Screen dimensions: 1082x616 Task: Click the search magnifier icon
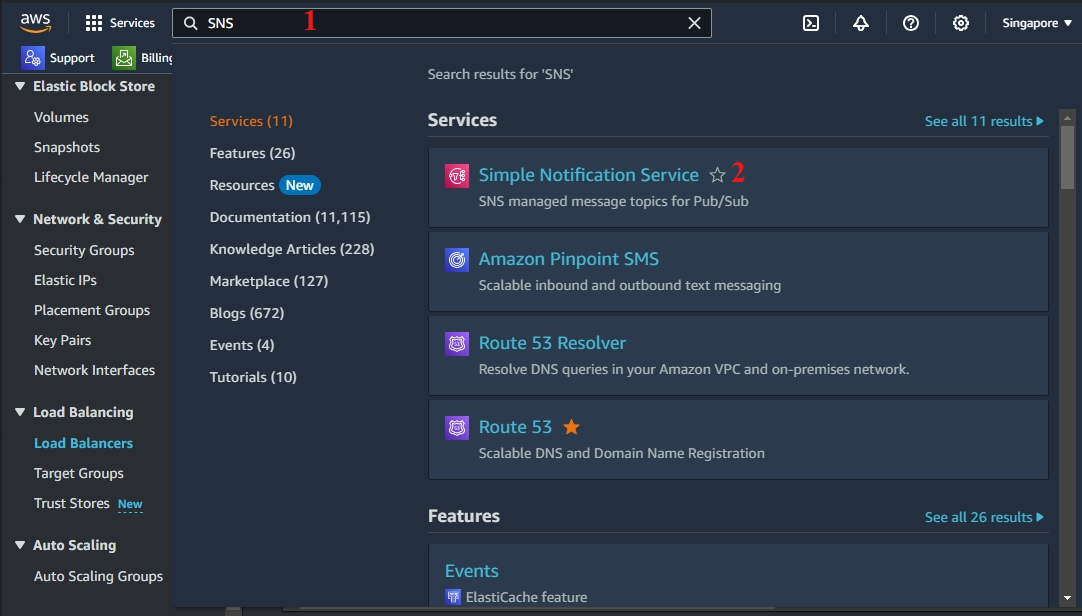pos(190,23)
